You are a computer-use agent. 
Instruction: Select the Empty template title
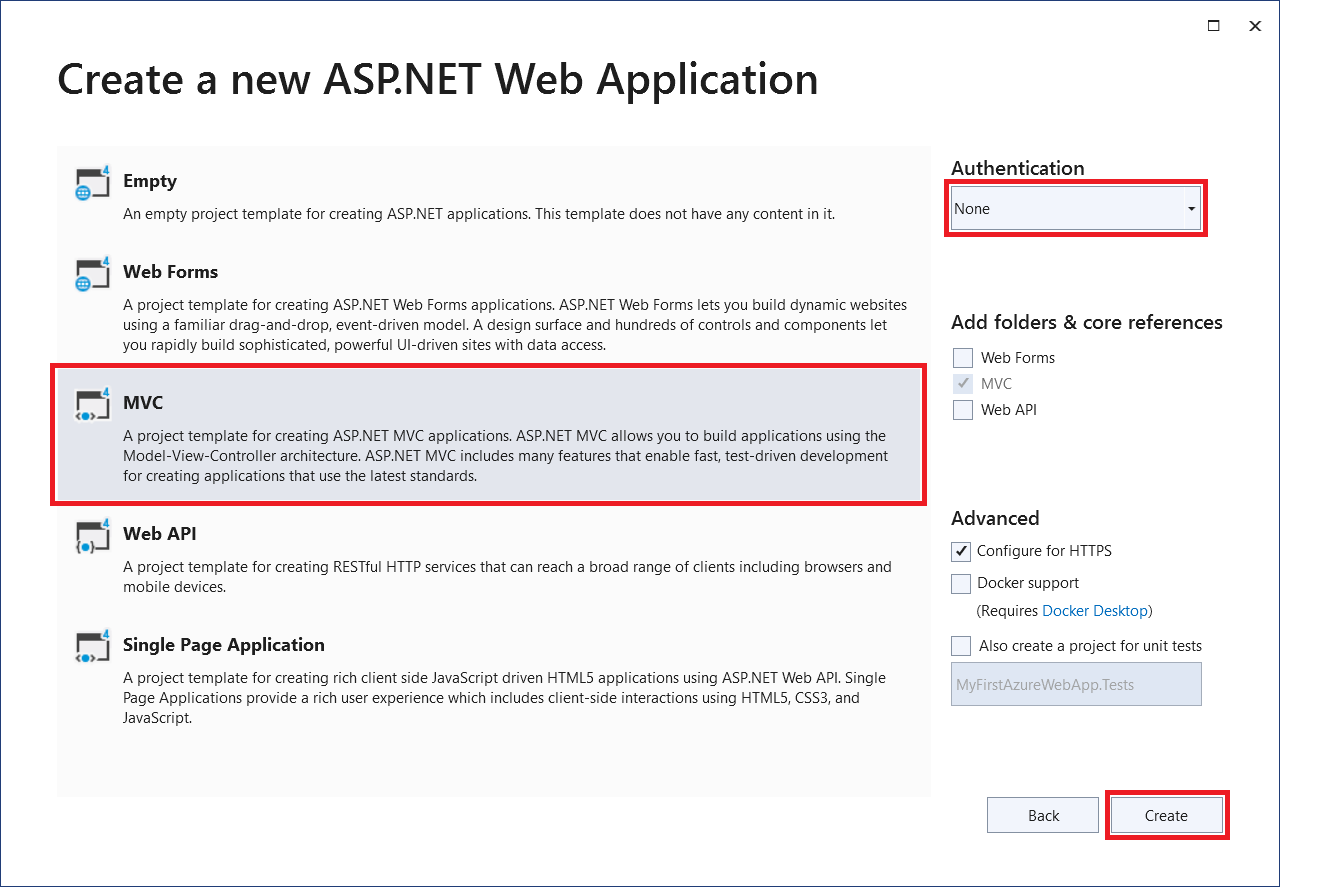click(150, 181)
